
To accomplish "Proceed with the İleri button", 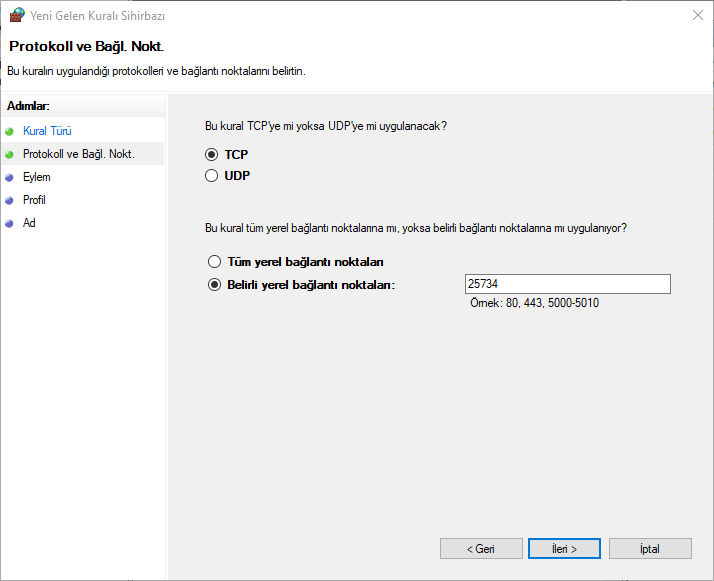I will (x=565, y=549).
